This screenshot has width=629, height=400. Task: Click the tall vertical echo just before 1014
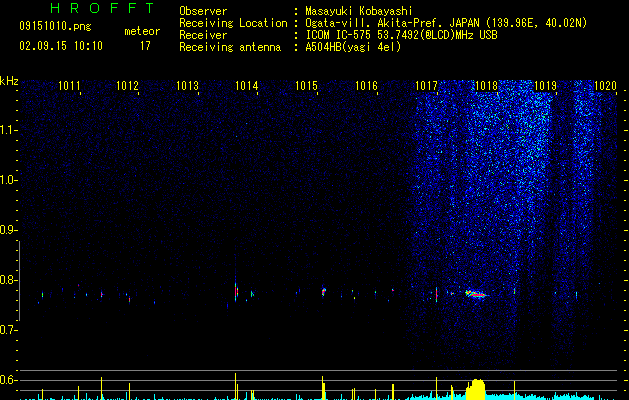(236, 290)
